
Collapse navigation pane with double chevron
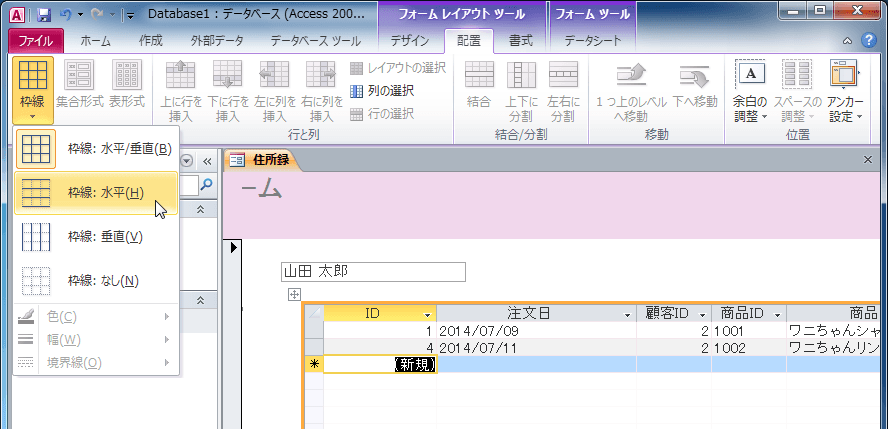207,161
